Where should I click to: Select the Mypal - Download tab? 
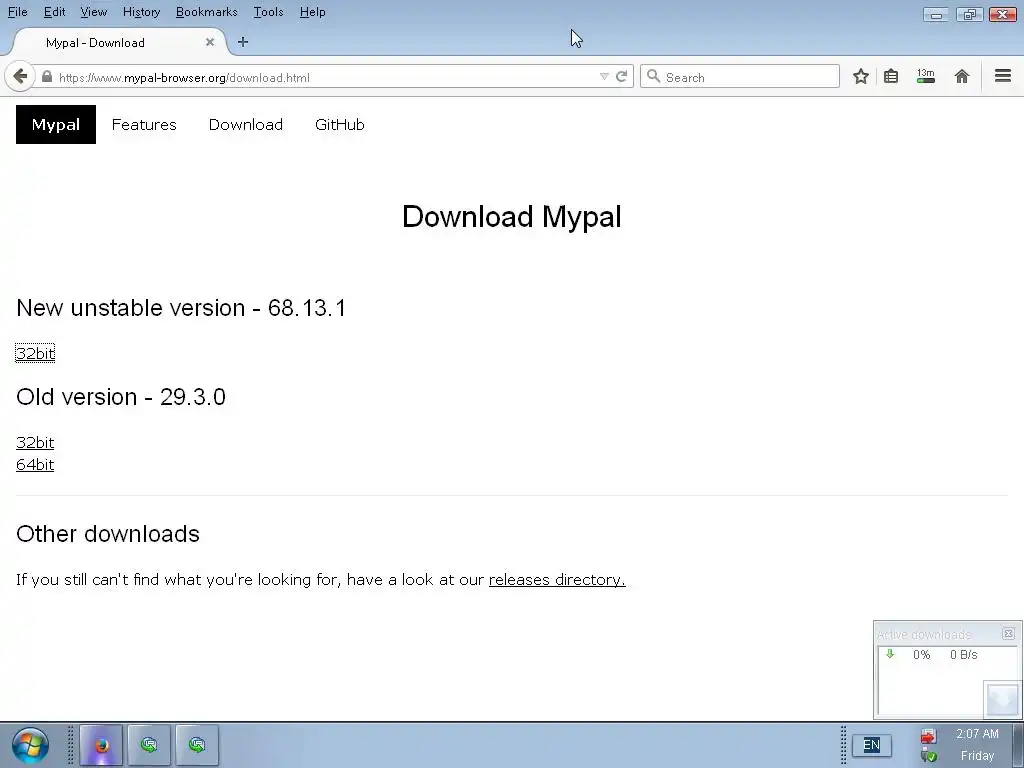(118, 42)
